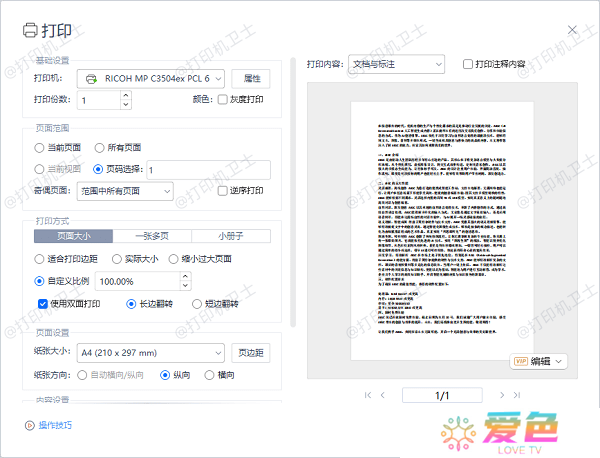This screenshot has width=600, height=458.
Task: Click the settings panel vertical scrollbar
Action: click(x=293, y=192)
